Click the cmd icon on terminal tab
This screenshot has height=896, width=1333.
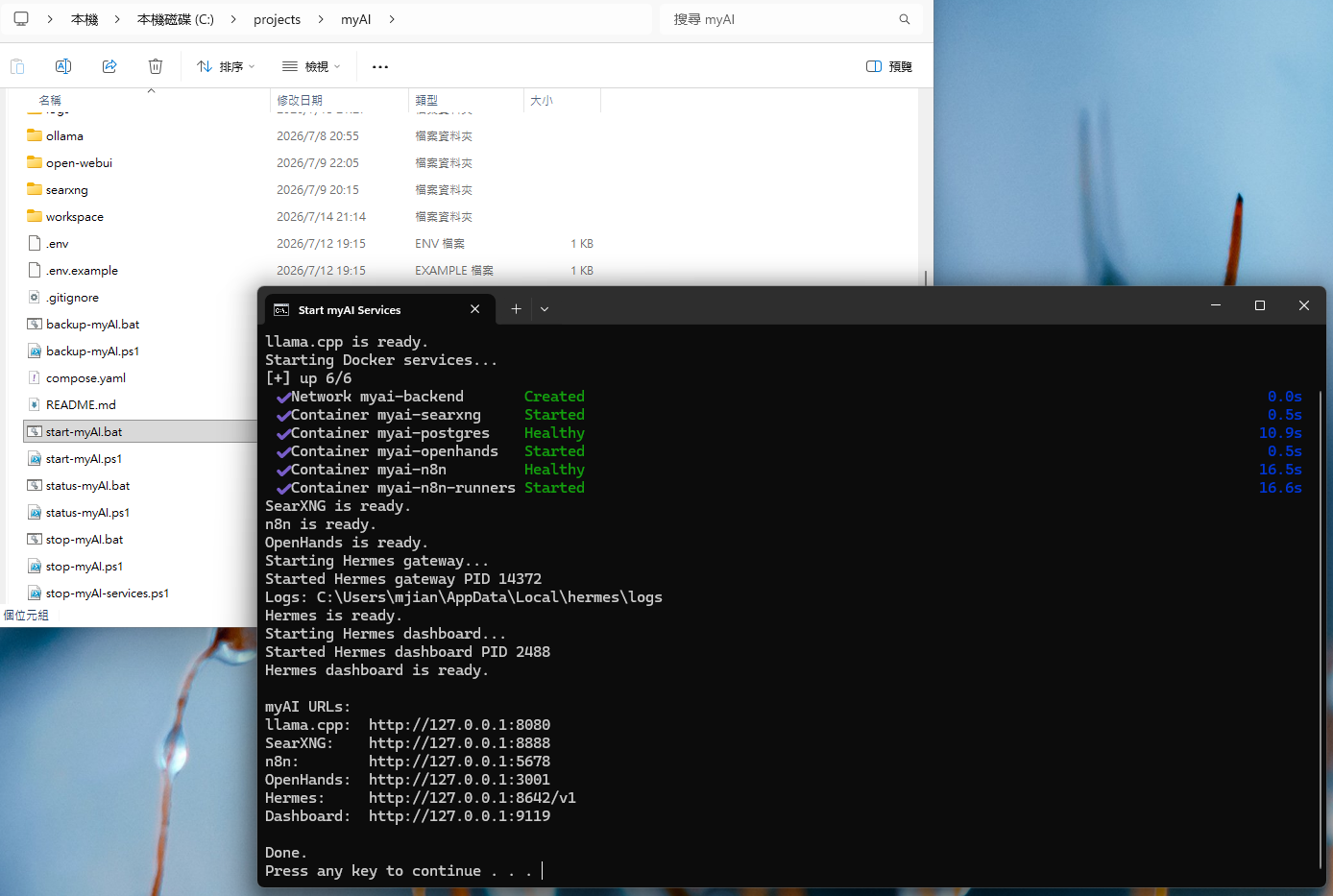pos(281,310)
